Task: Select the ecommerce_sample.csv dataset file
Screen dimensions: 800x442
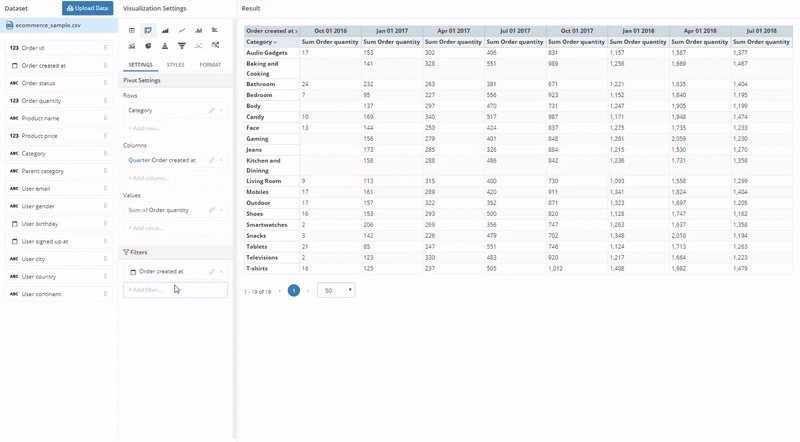Action: [x=45, y=24]
